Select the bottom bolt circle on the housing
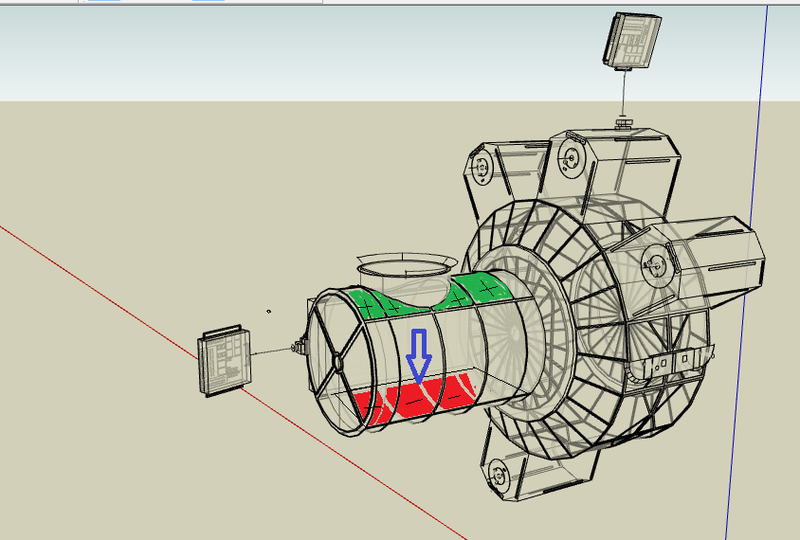The image size is (800, 540). pyautogui.click(x=500, y=473)
